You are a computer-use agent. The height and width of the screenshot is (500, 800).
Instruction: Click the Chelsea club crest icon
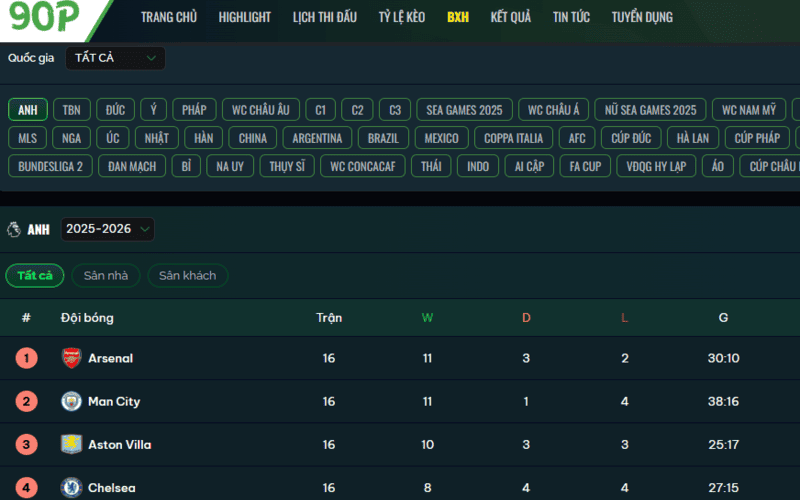pyautogui.click(x=71, y=488)
